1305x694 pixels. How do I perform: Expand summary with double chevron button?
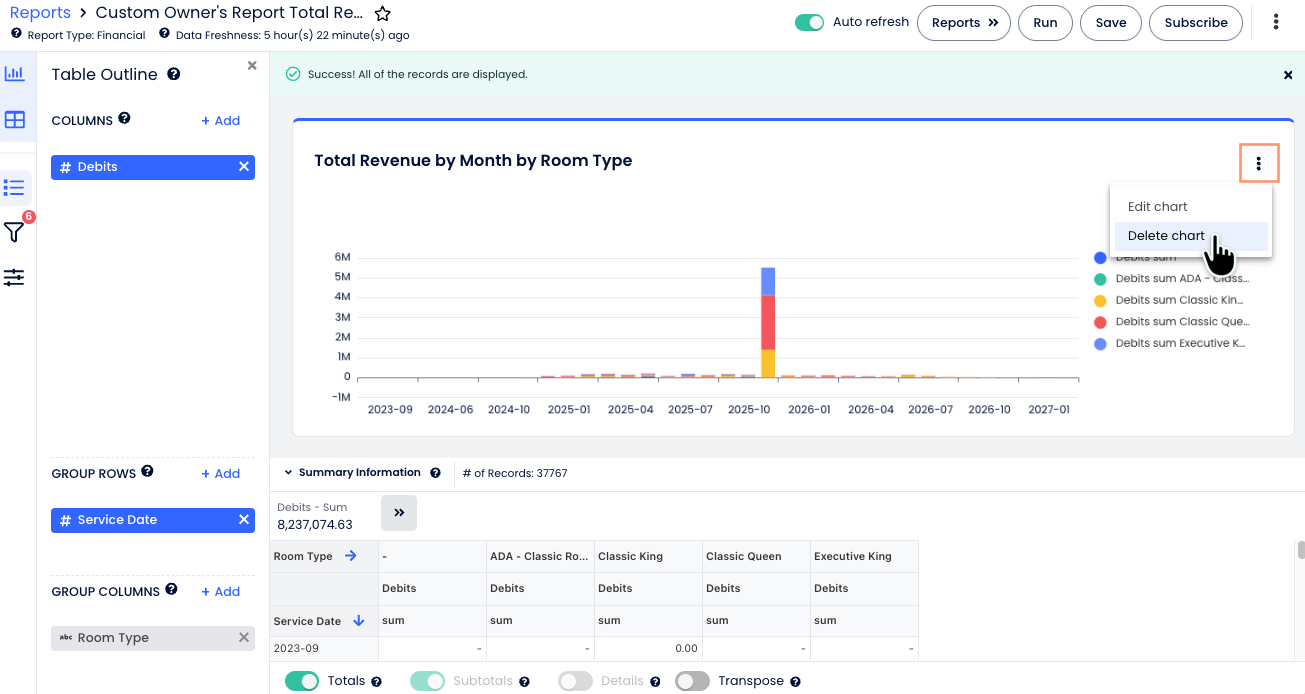click(x=399, y=513)
